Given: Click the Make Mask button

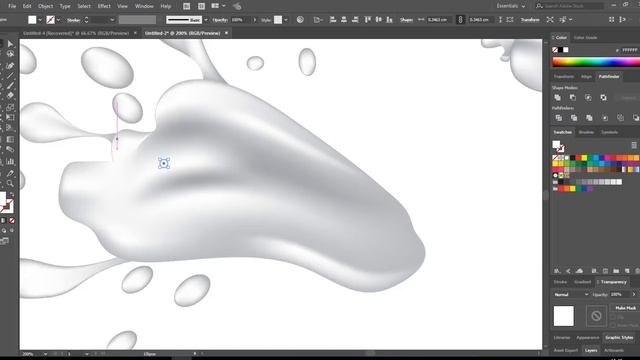Looking at the screenshot, I should click(625, 308).
